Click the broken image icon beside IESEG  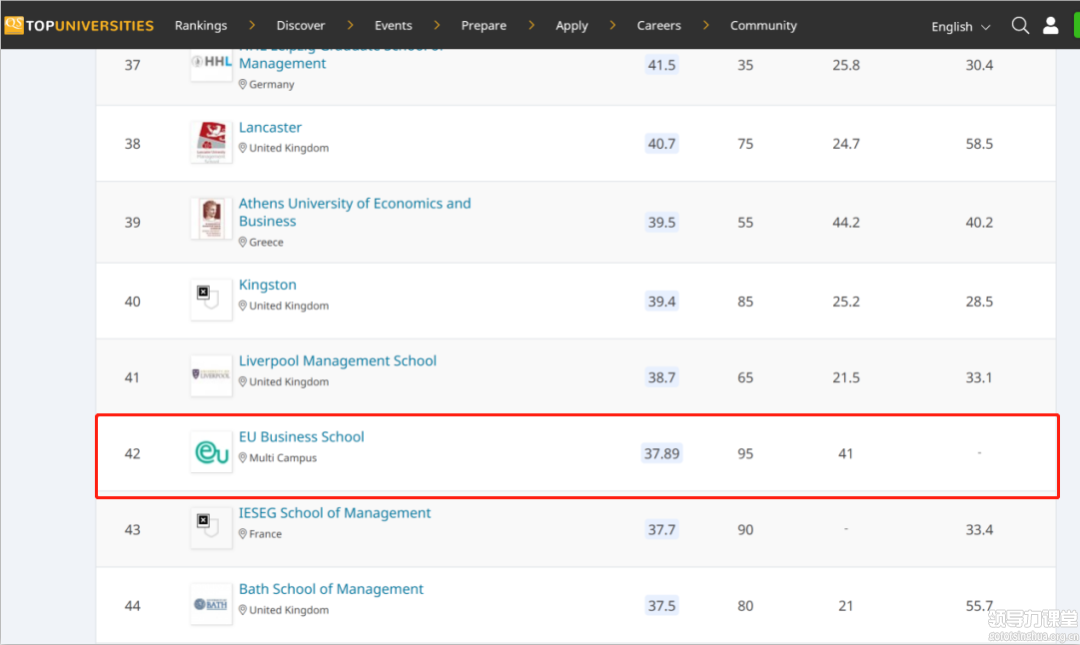tap(211, 527)
